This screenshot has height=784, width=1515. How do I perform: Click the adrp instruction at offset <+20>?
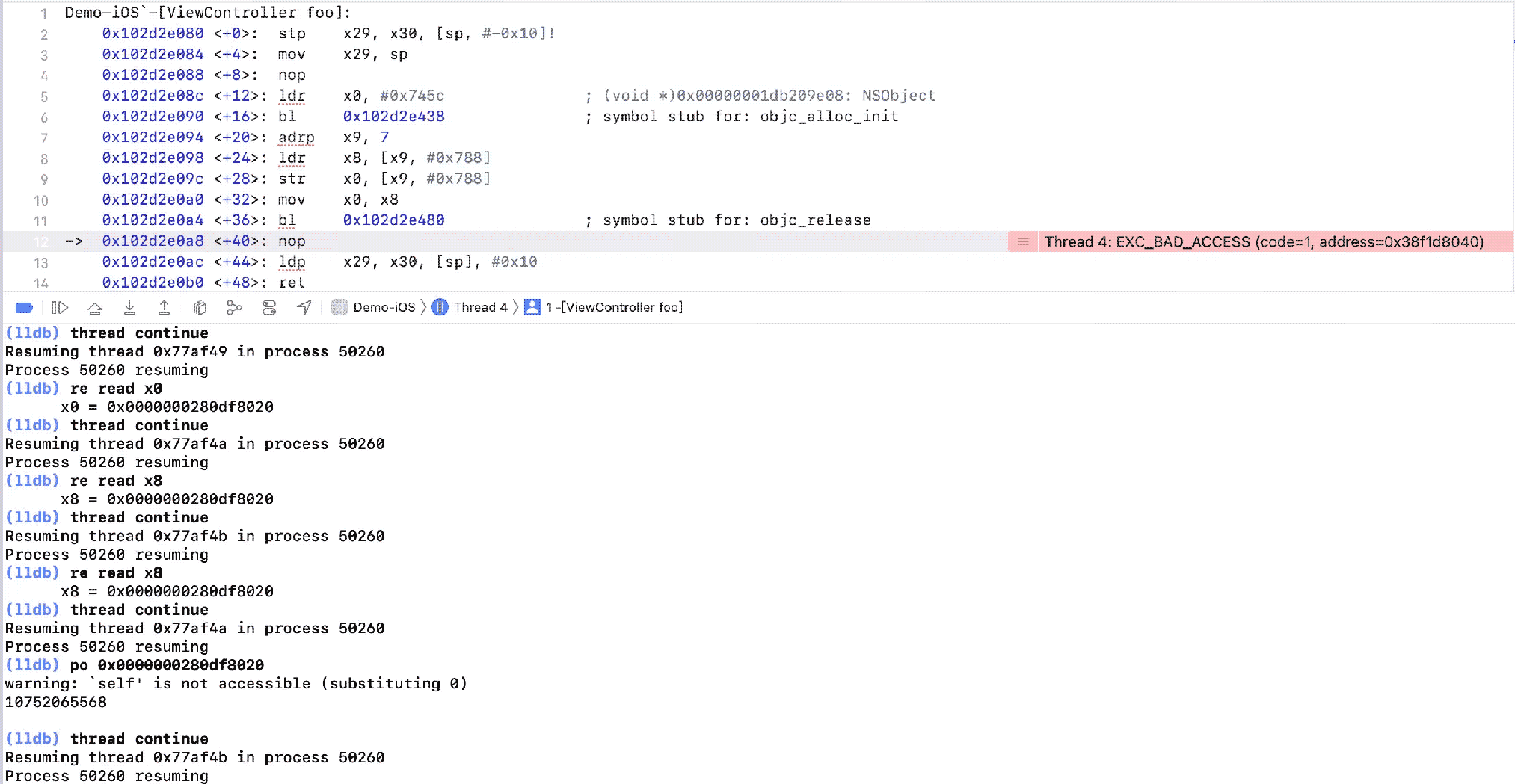coord(296,138)
